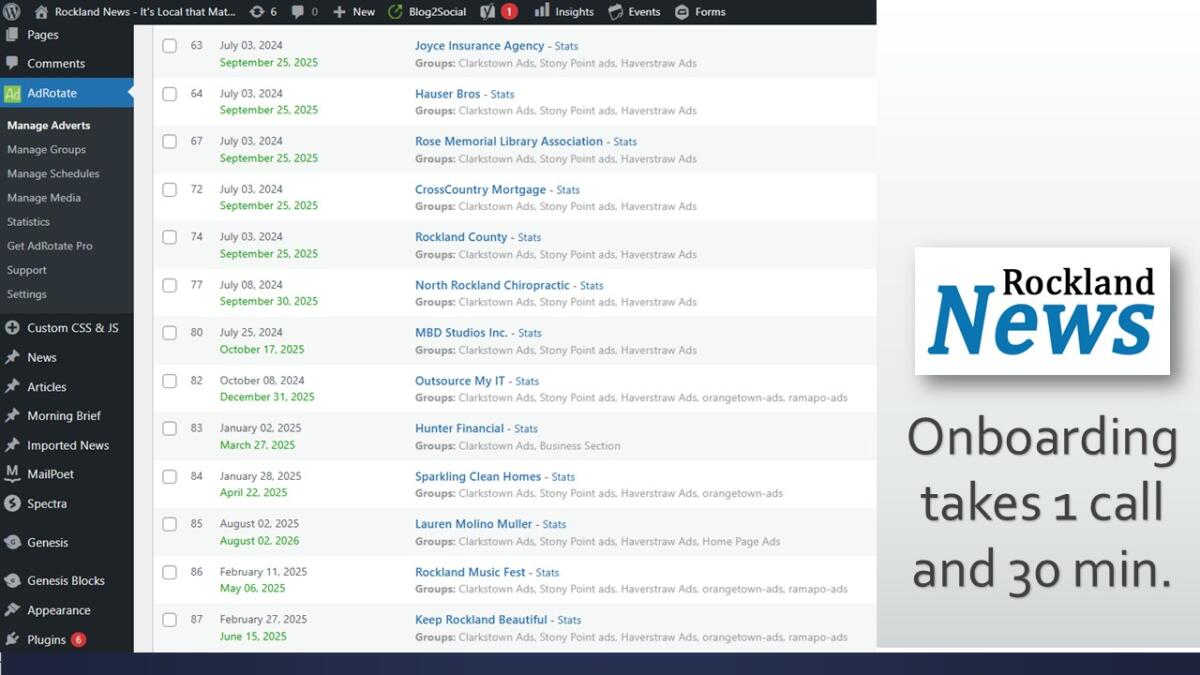
Task: Click the Insights bar chart icon
Action: pyautogui.click(x=542, y=11)
